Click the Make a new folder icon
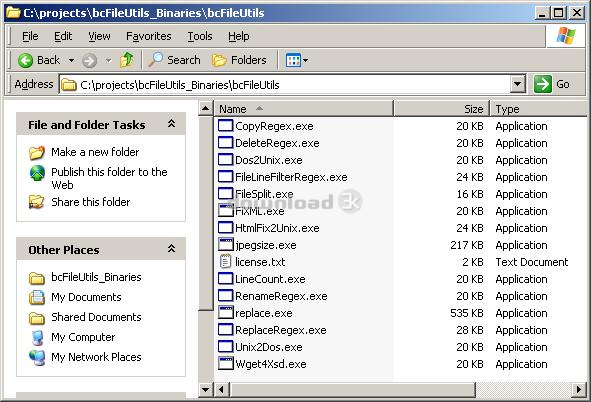 tap(37, 152)
